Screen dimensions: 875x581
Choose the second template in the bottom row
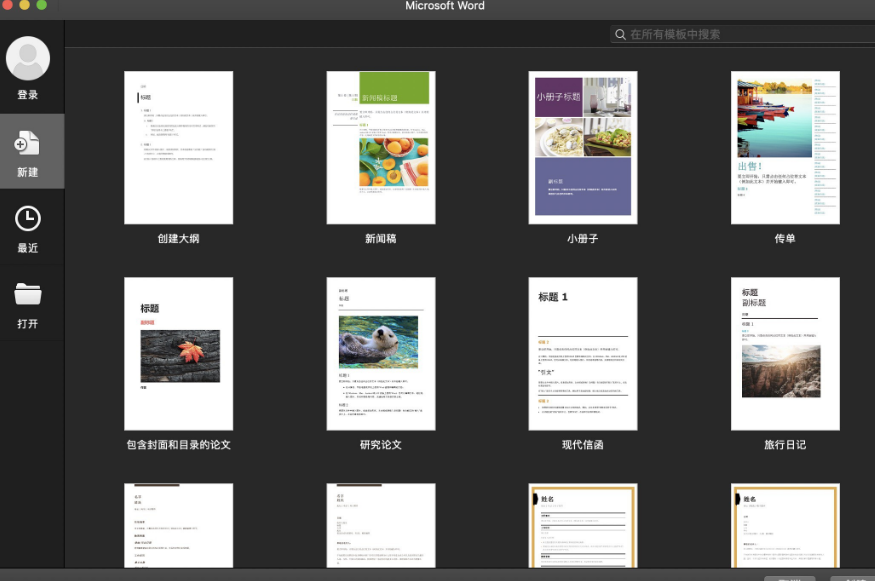[x=381, y=525]
